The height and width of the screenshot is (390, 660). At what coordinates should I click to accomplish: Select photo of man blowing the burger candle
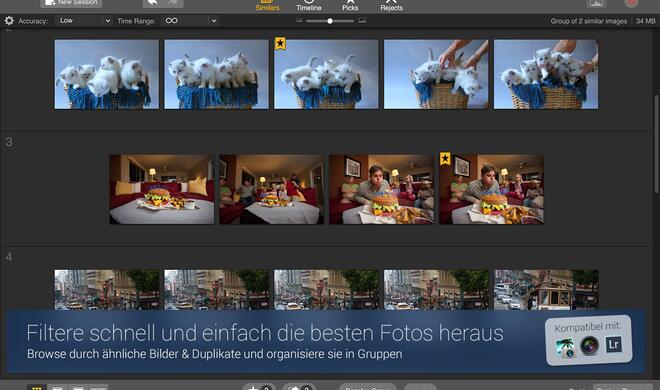point(381,189)
